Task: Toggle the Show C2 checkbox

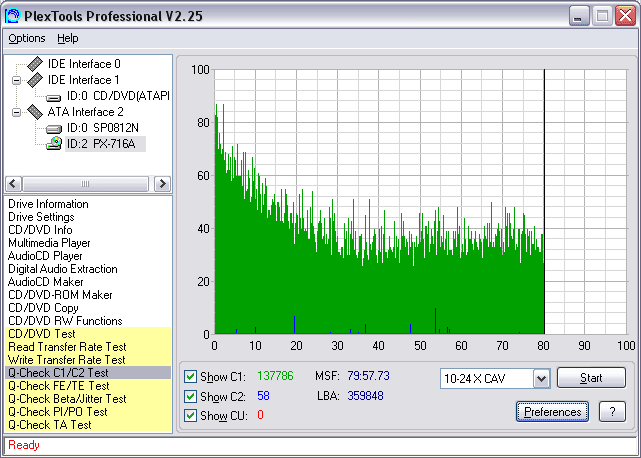Action: coord(190,396)
